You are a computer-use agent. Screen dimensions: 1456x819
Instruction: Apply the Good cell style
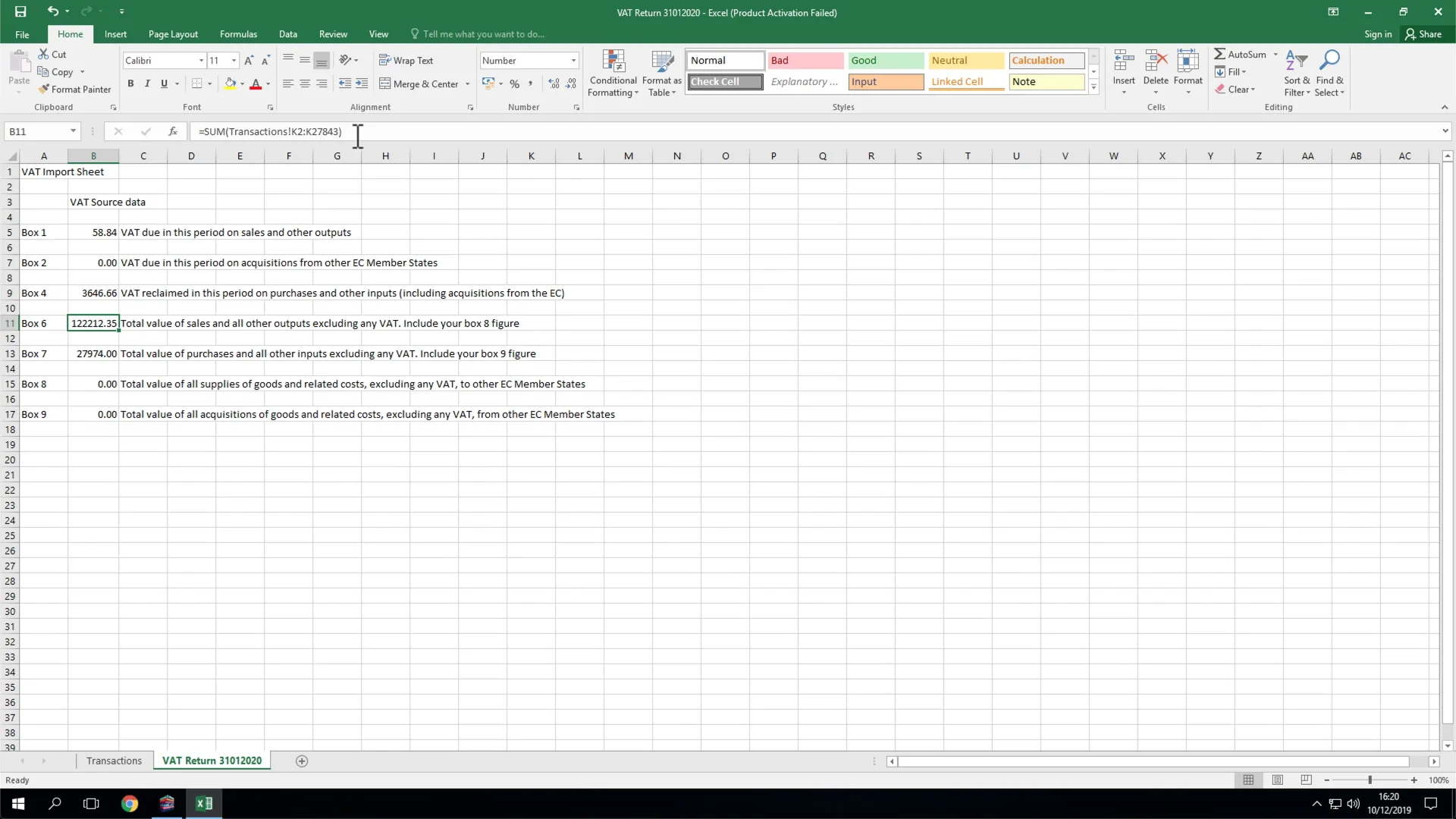885,61
